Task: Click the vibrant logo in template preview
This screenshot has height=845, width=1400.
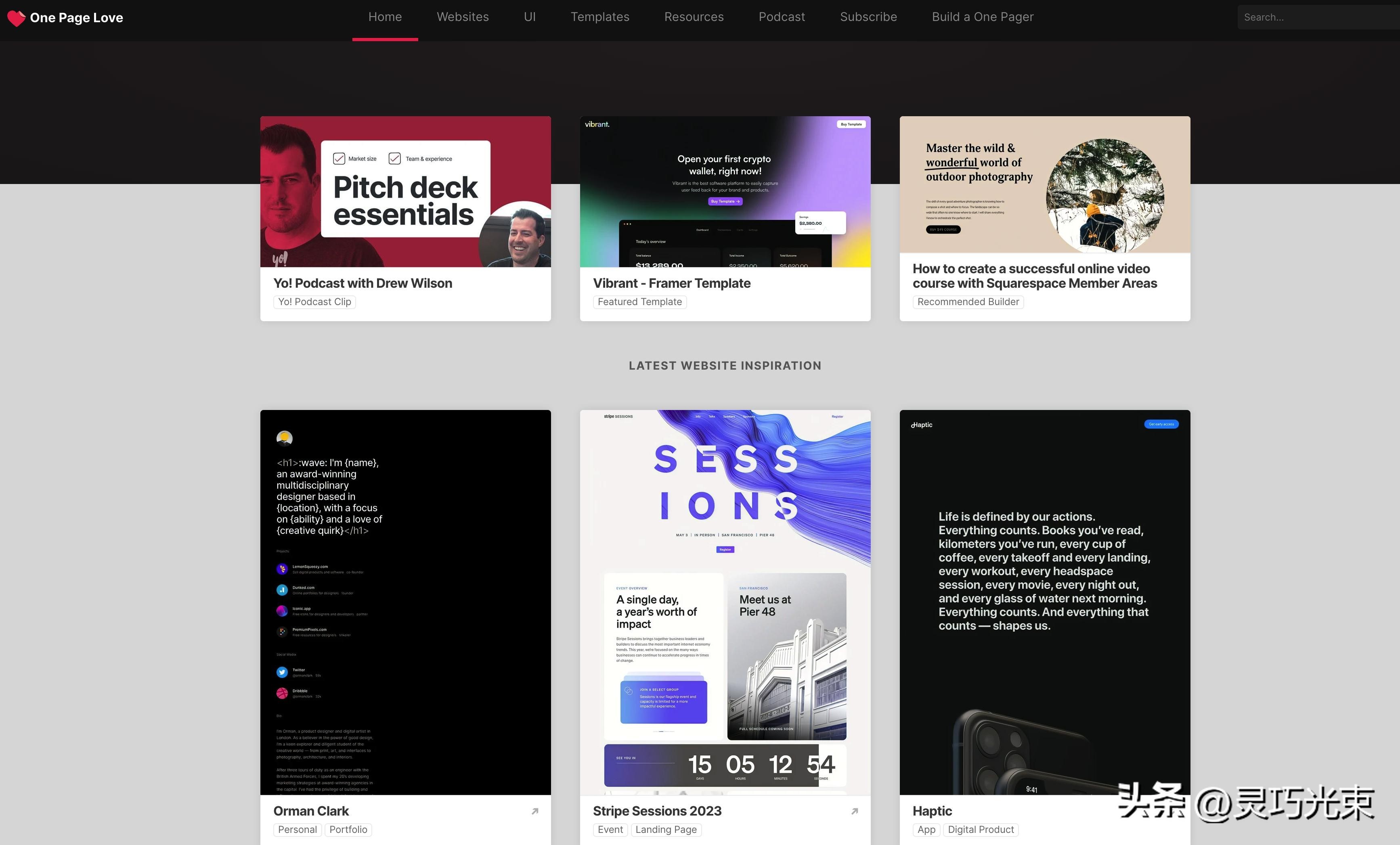Action: (597, 124)
